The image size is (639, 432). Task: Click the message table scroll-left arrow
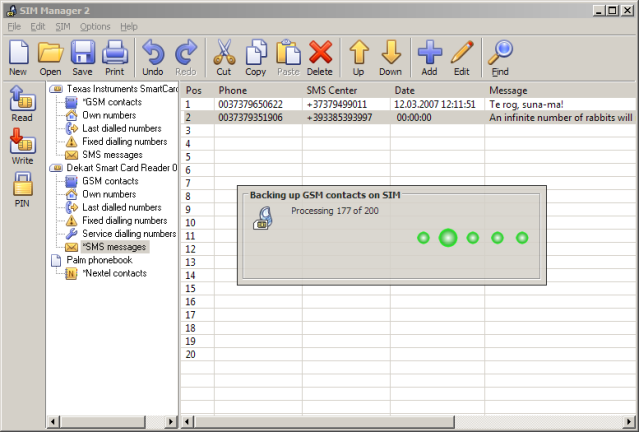coord(187,421)
